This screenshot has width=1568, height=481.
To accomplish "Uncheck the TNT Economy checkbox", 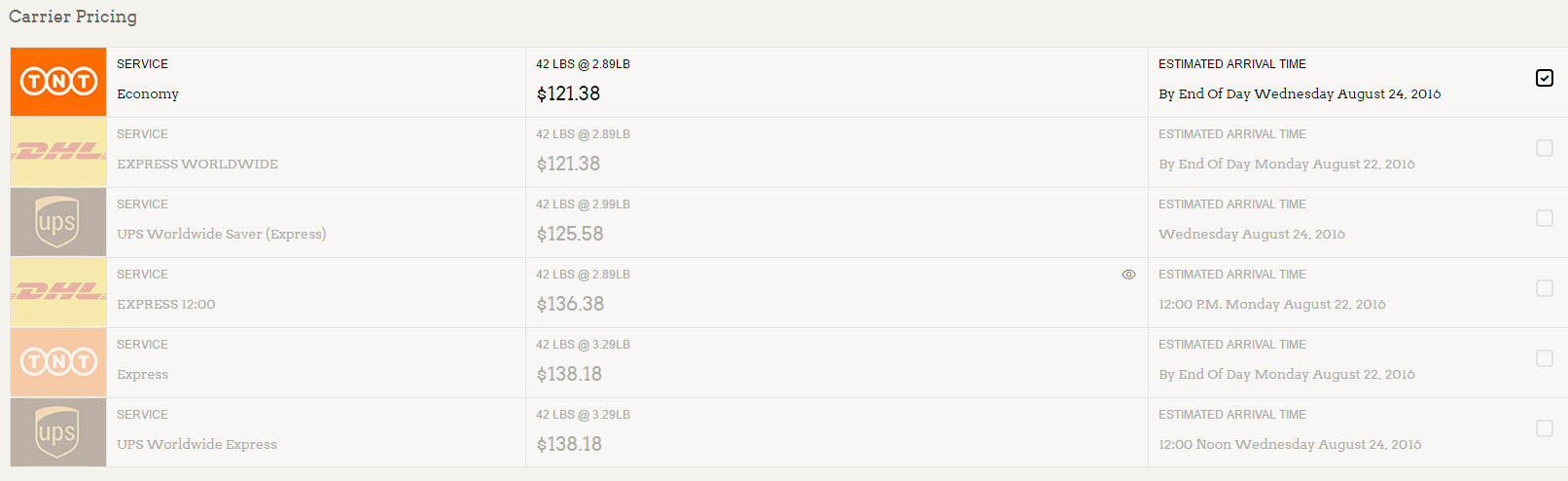I will [1544, 78].
